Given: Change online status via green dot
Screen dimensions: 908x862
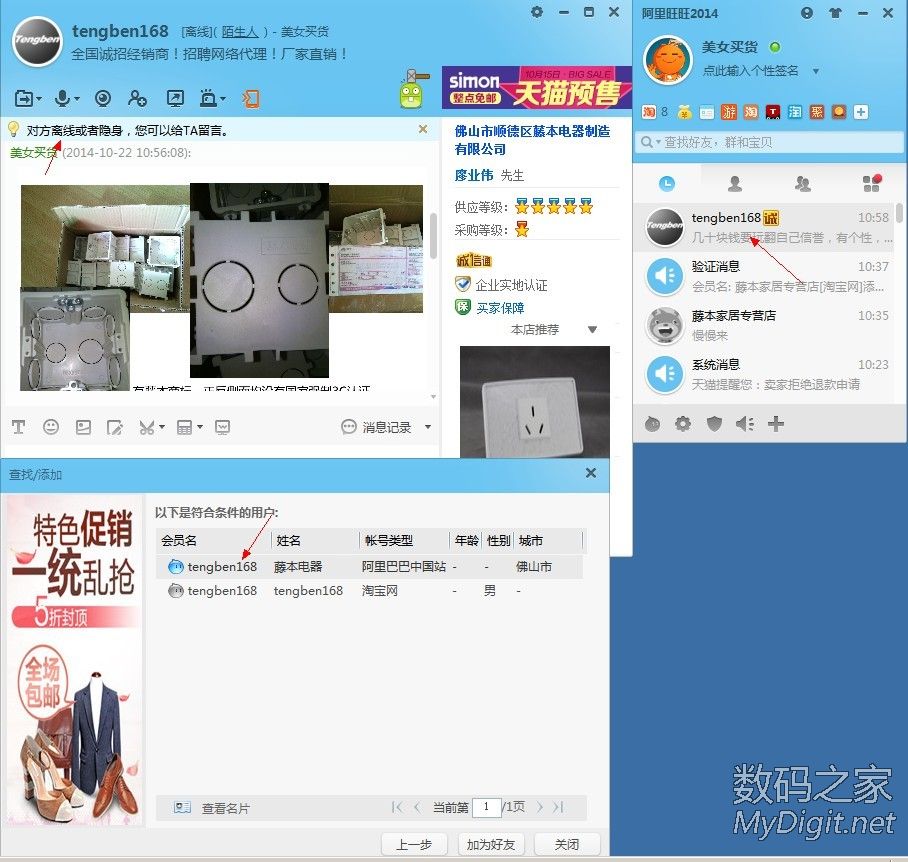Looking at the screenshot, I should click(x=775, y=47).
